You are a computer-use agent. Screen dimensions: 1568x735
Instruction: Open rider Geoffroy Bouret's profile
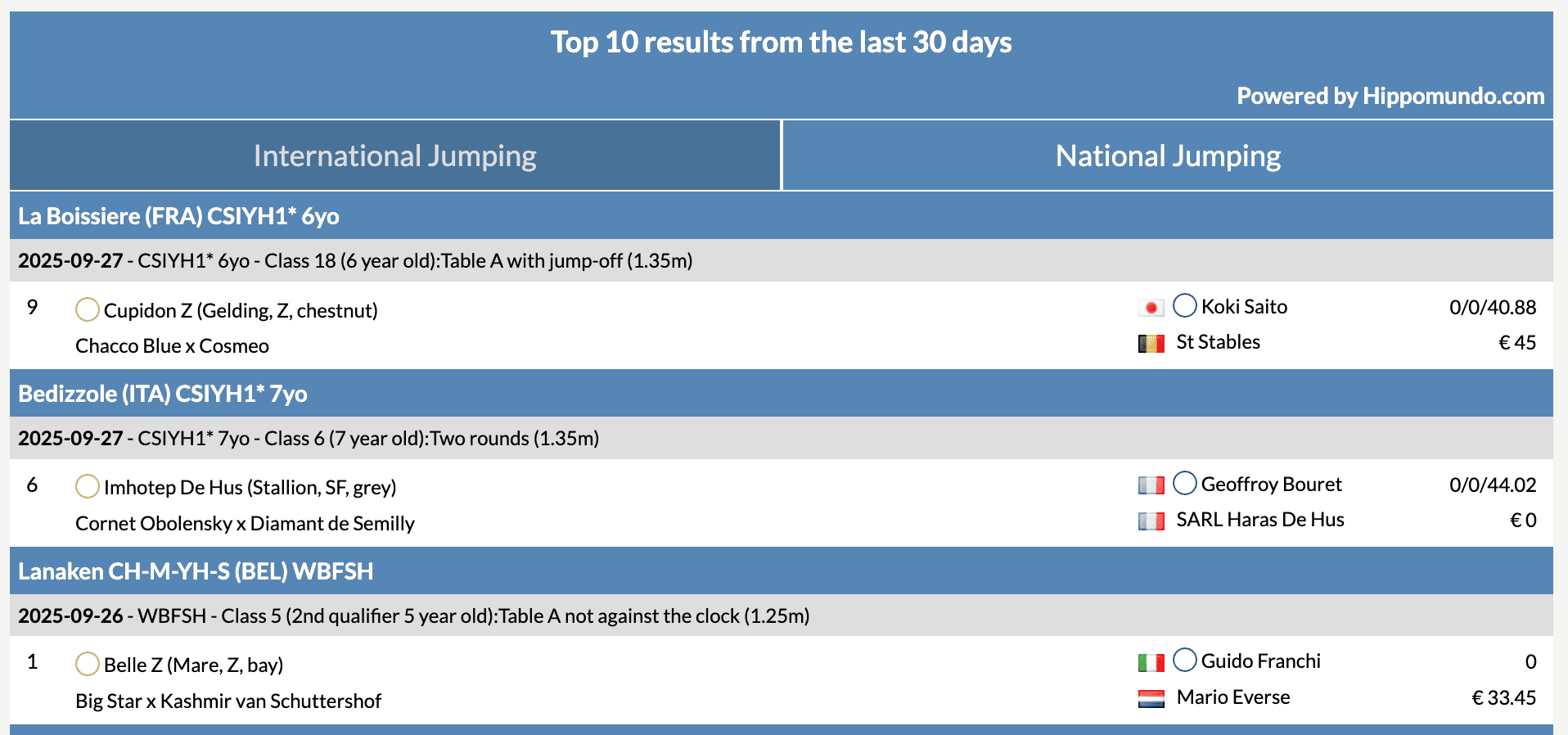tap(1271, 485)
